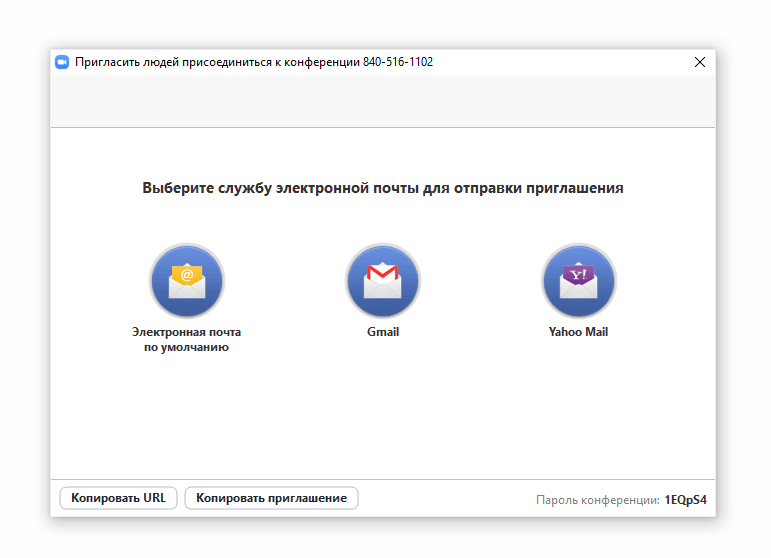Click the window title with conference 840-516-1102
Image resolution: width=771 pixels, height=558 pixels.
tap(254, 62)
